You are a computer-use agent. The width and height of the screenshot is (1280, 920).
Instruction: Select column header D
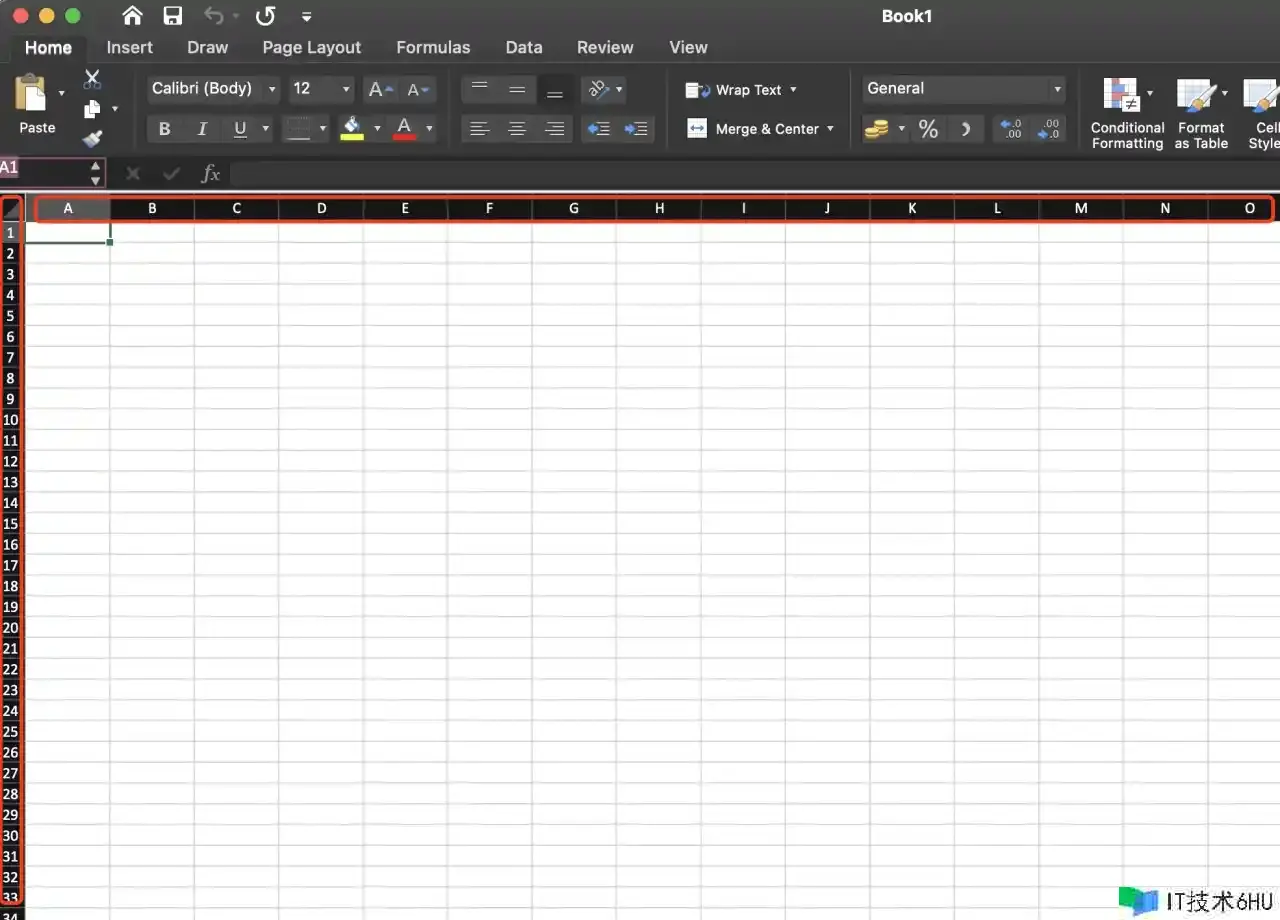point(321,209)
